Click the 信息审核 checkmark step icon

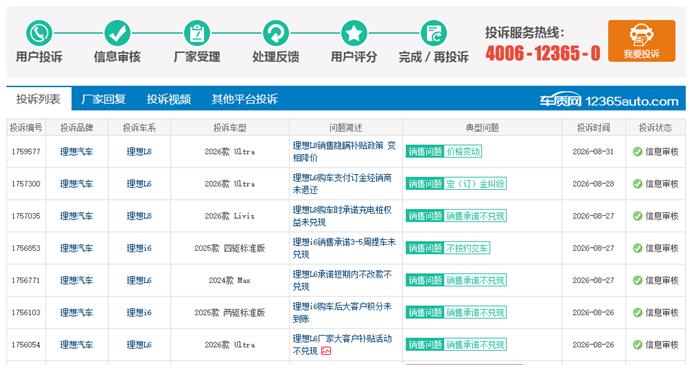click(x=117, y=33)
